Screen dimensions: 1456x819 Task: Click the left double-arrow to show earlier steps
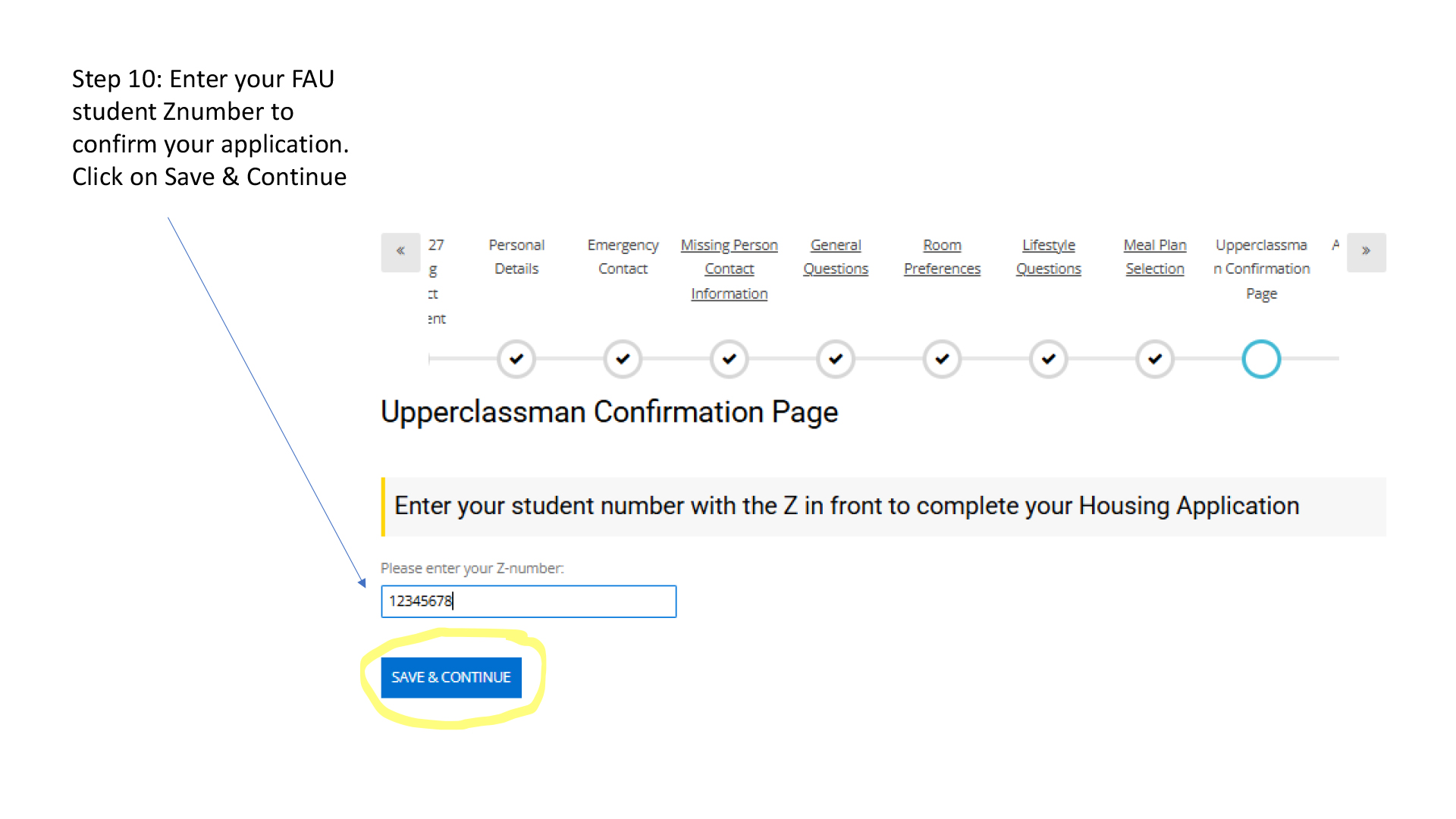tap(400, 252)
